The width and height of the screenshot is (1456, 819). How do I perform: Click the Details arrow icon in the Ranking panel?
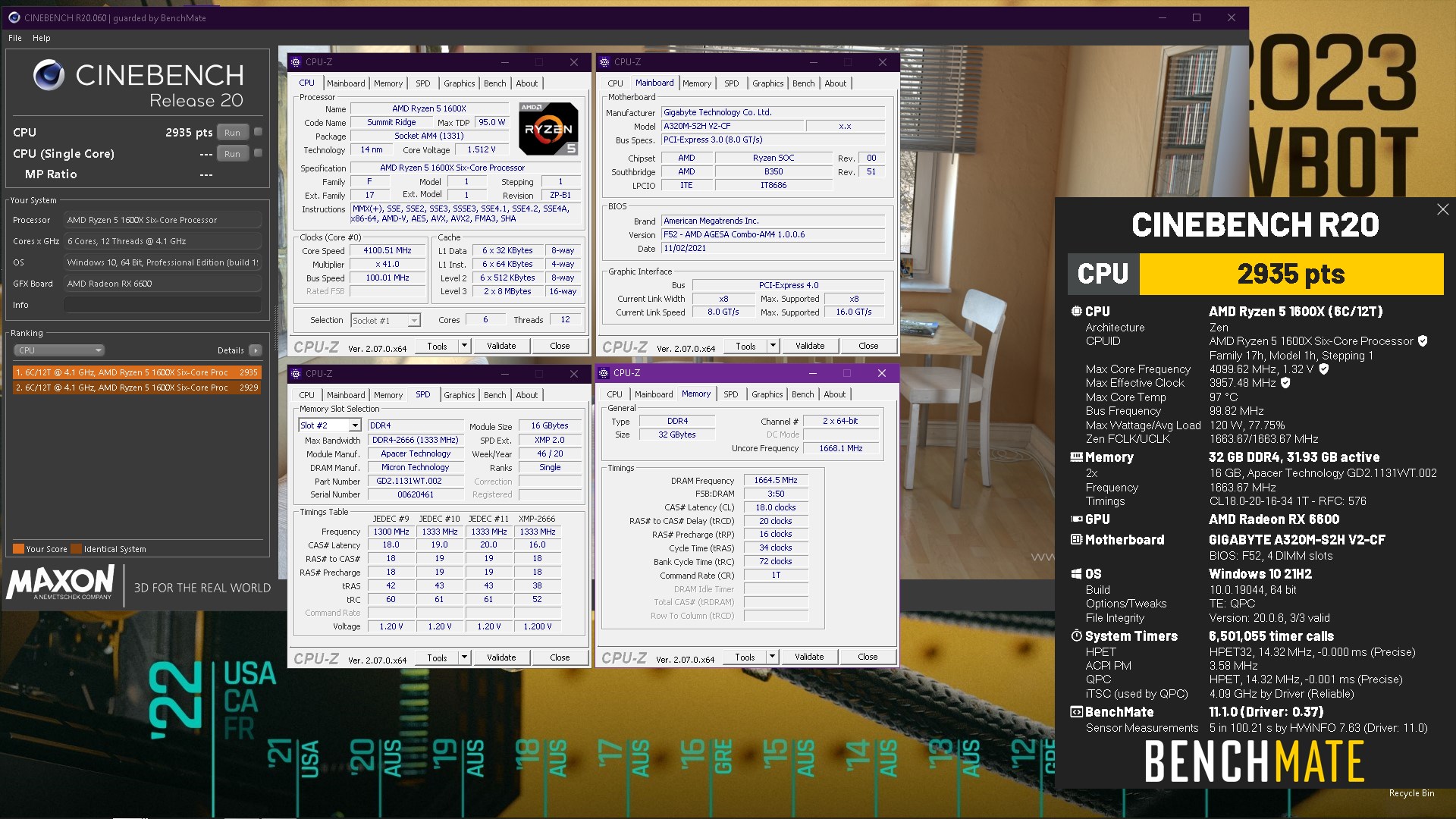point(255,350)
